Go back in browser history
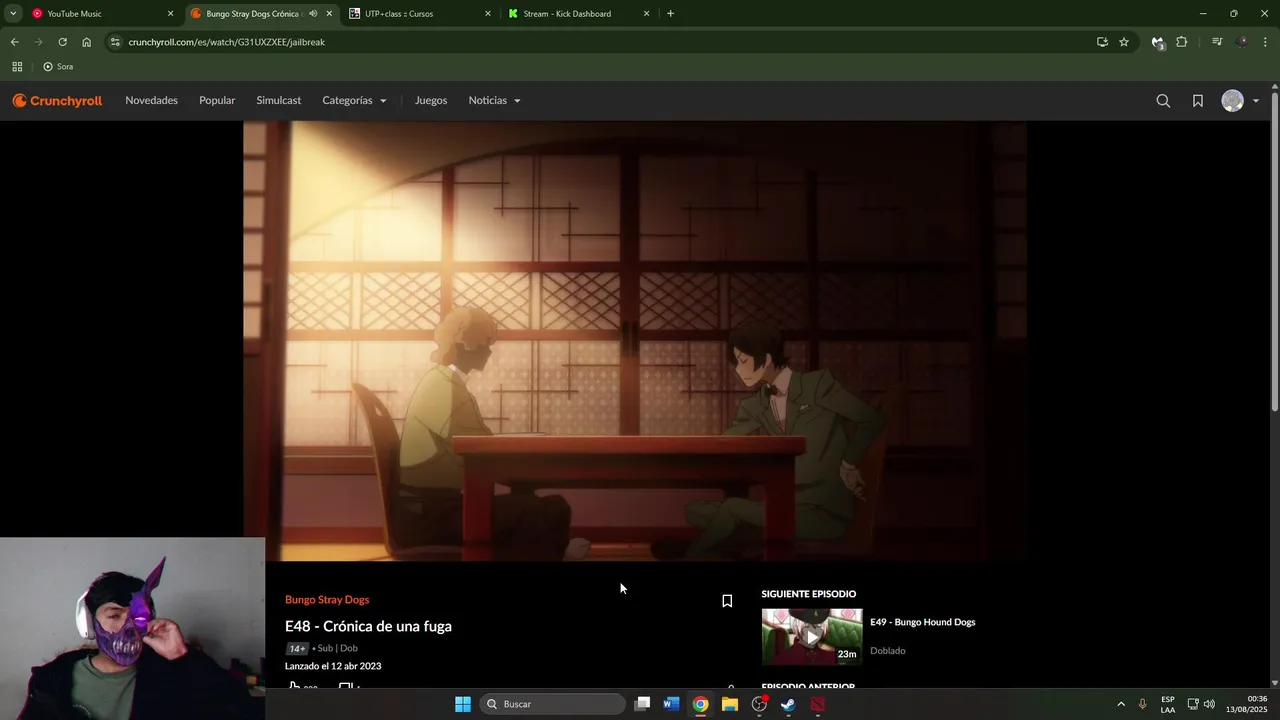The width and height of the screenshot is (1280, 720). [x=14, y=42]
